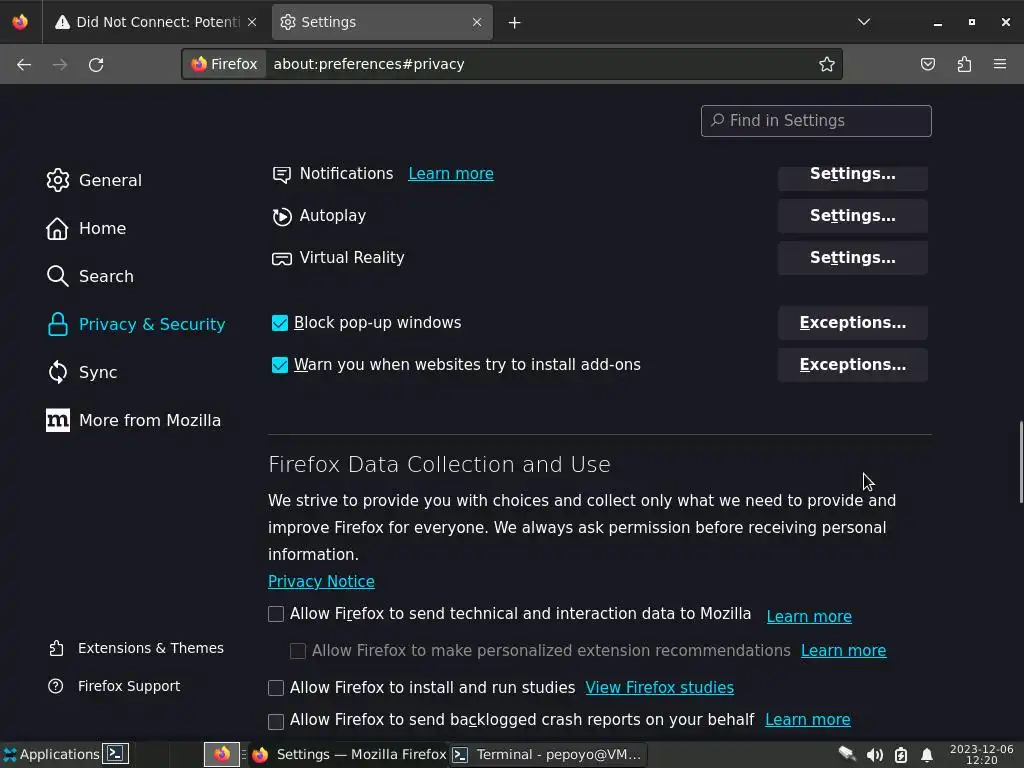Go back using the back arrow
The height and width of the screenshot is (768, 1024).
click(x=24, y=64)
